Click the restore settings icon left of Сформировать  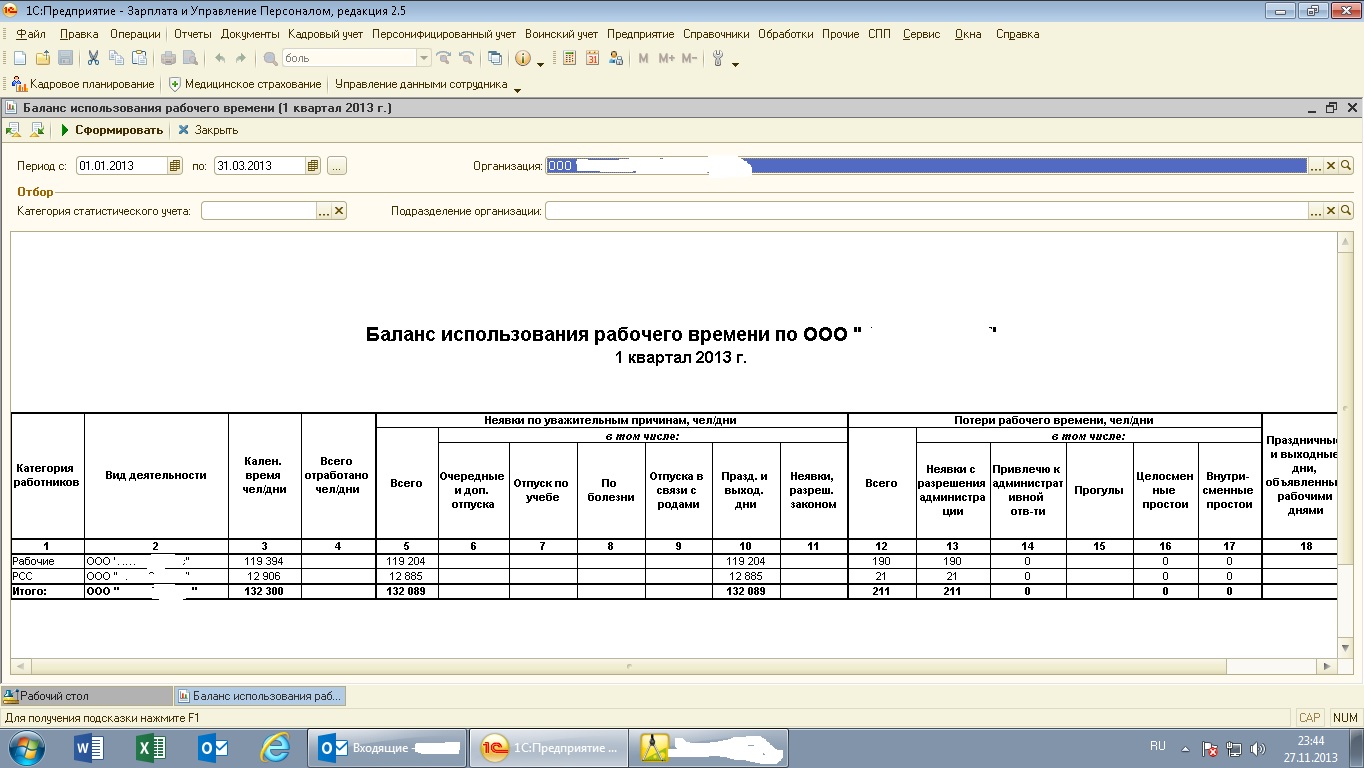tap(15, 130)
